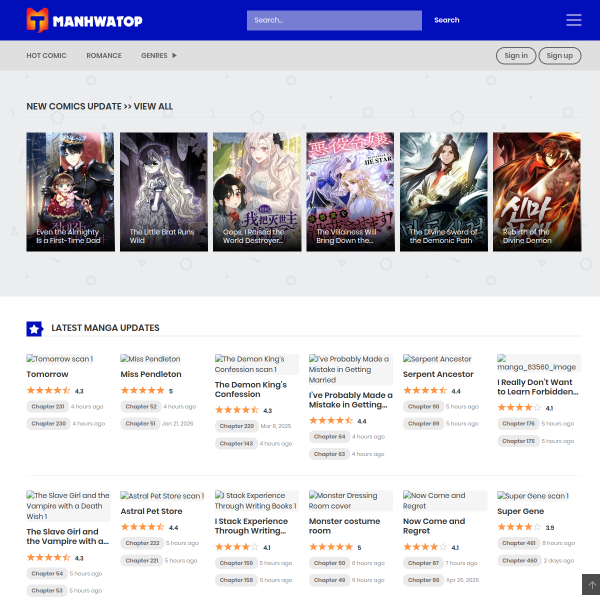The height and width of the screenshot is (600, 600).
Task: Open the Serpent Ancestor title link
Action: pyautogui.click(x=438, y=374)
